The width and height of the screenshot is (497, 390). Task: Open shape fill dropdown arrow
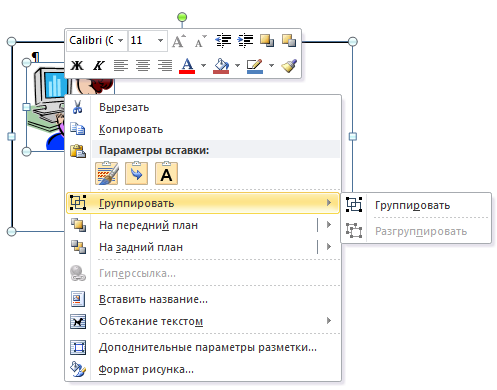pyautogui.click(x=237, y=65)
